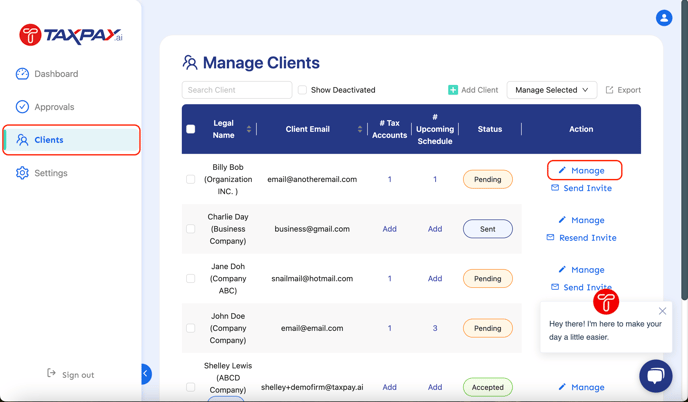
Task: Click Accepted status badge for Shelley Lewis
Action: [487, 387]
